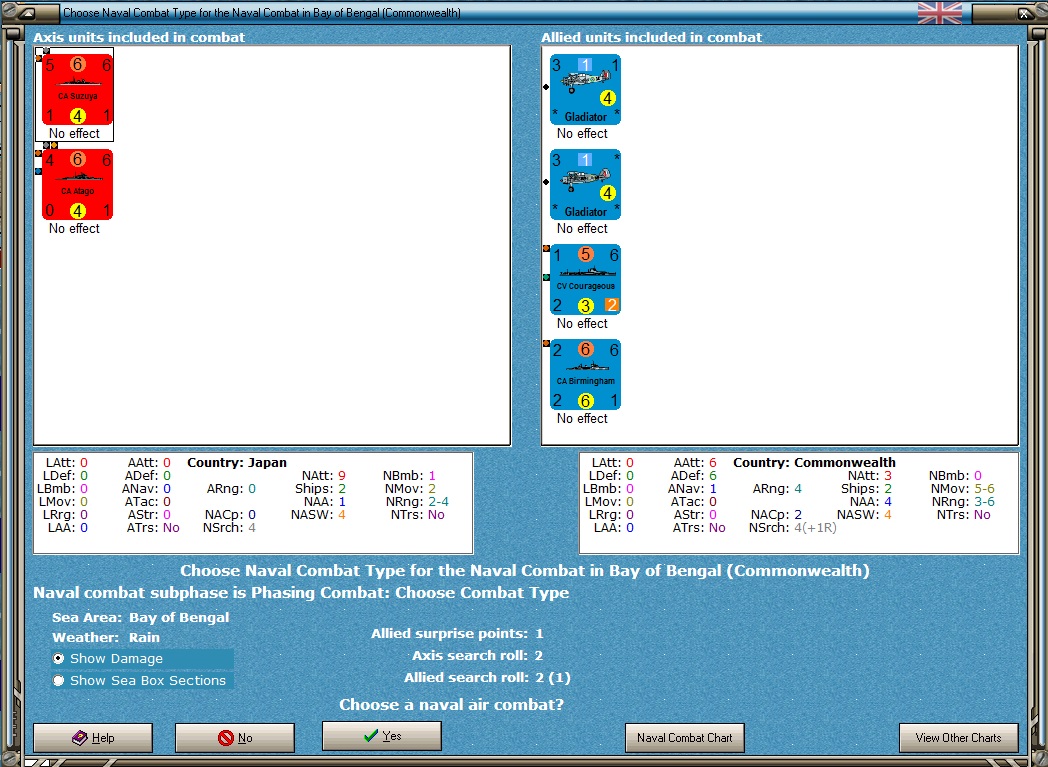This screenshot has width=1048, height=767.
Task: Select the CA Suzuya cruiser unit
Action: 78,90
